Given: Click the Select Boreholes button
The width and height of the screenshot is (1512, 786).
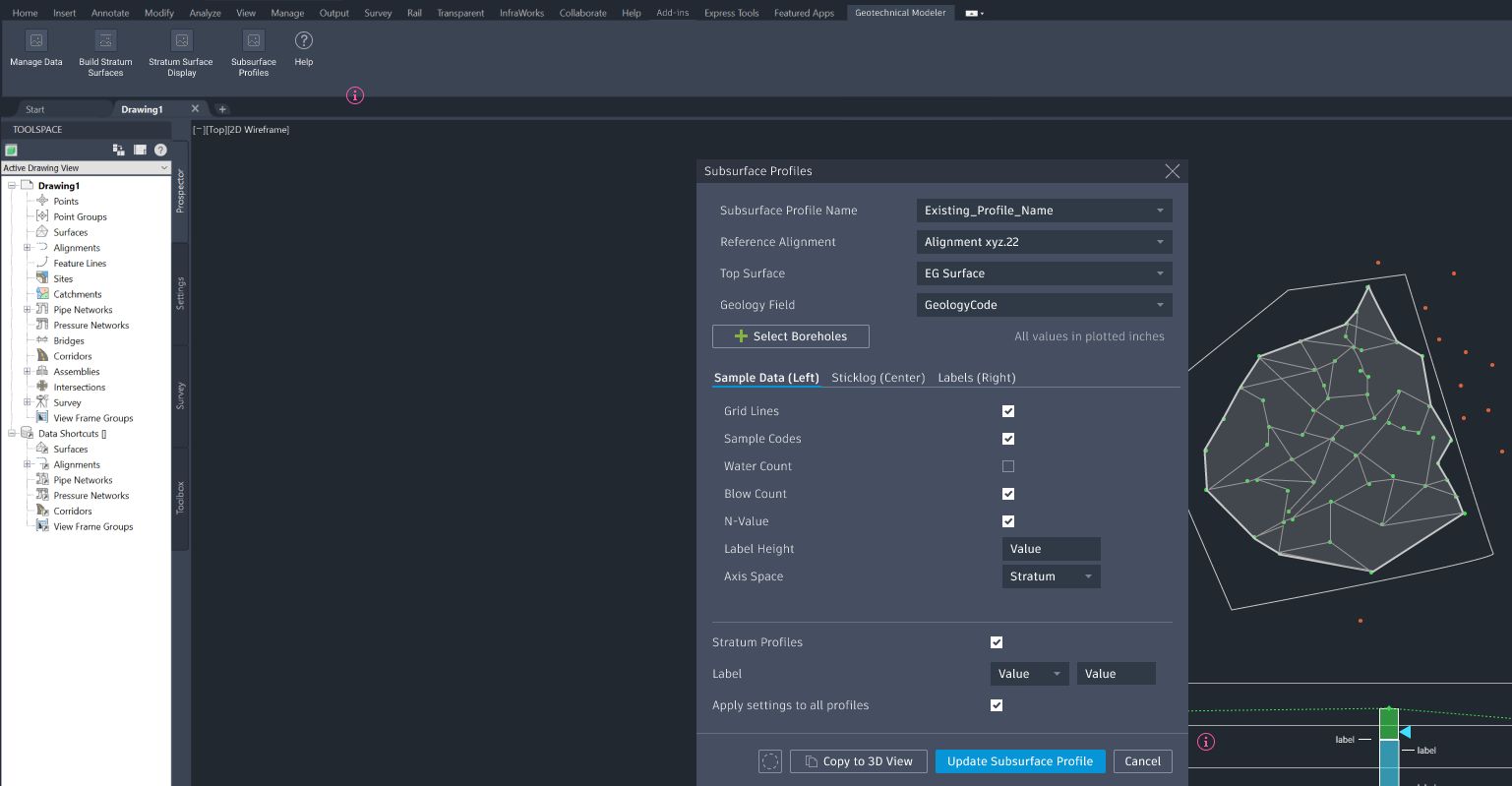Looking at the screenshot, I should click(x=790, y=335).
